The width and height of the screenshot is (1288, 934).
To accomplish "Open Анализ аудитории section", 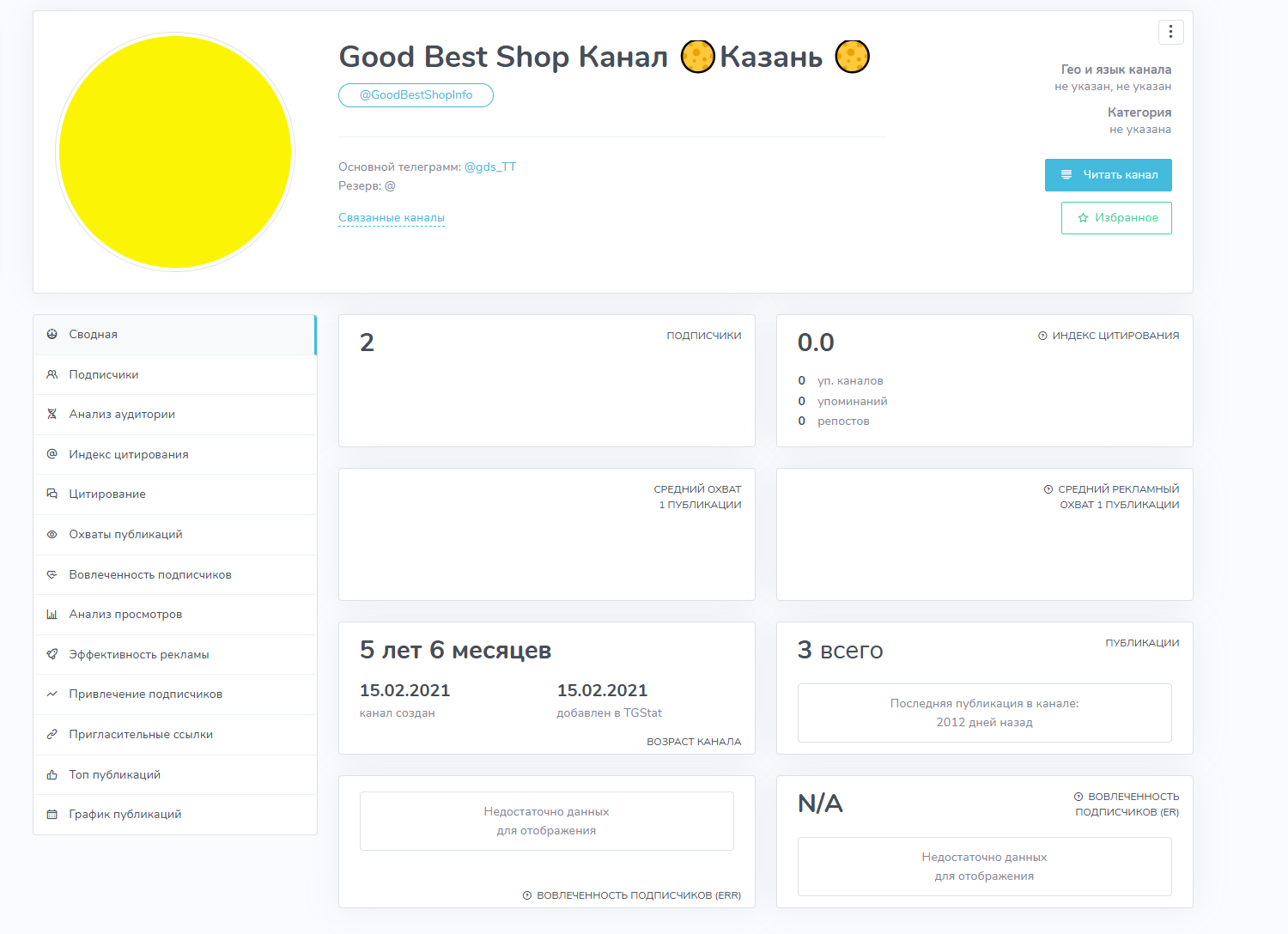I will click(x=175, y=415).
